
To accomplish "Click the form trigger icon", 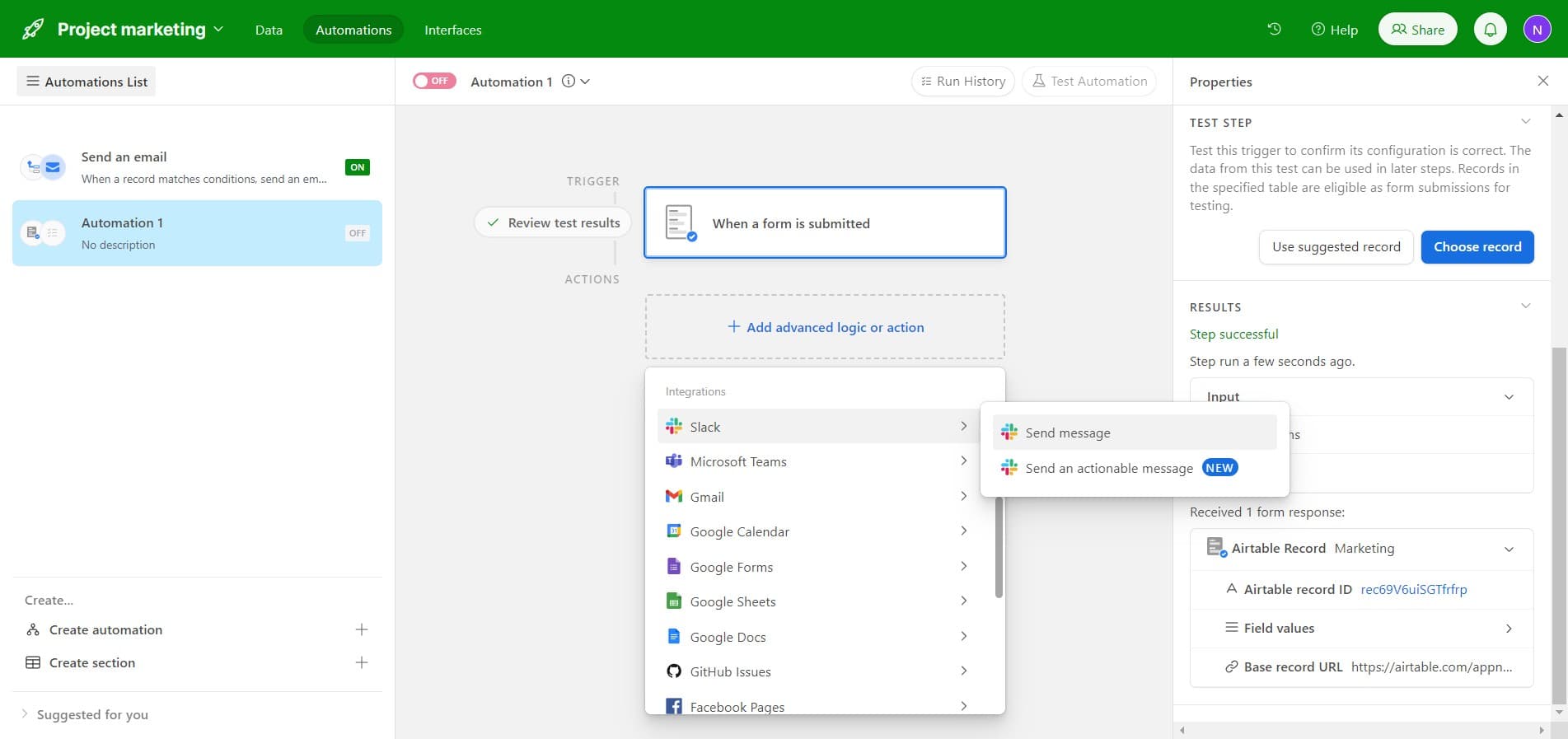I will 680,223.
